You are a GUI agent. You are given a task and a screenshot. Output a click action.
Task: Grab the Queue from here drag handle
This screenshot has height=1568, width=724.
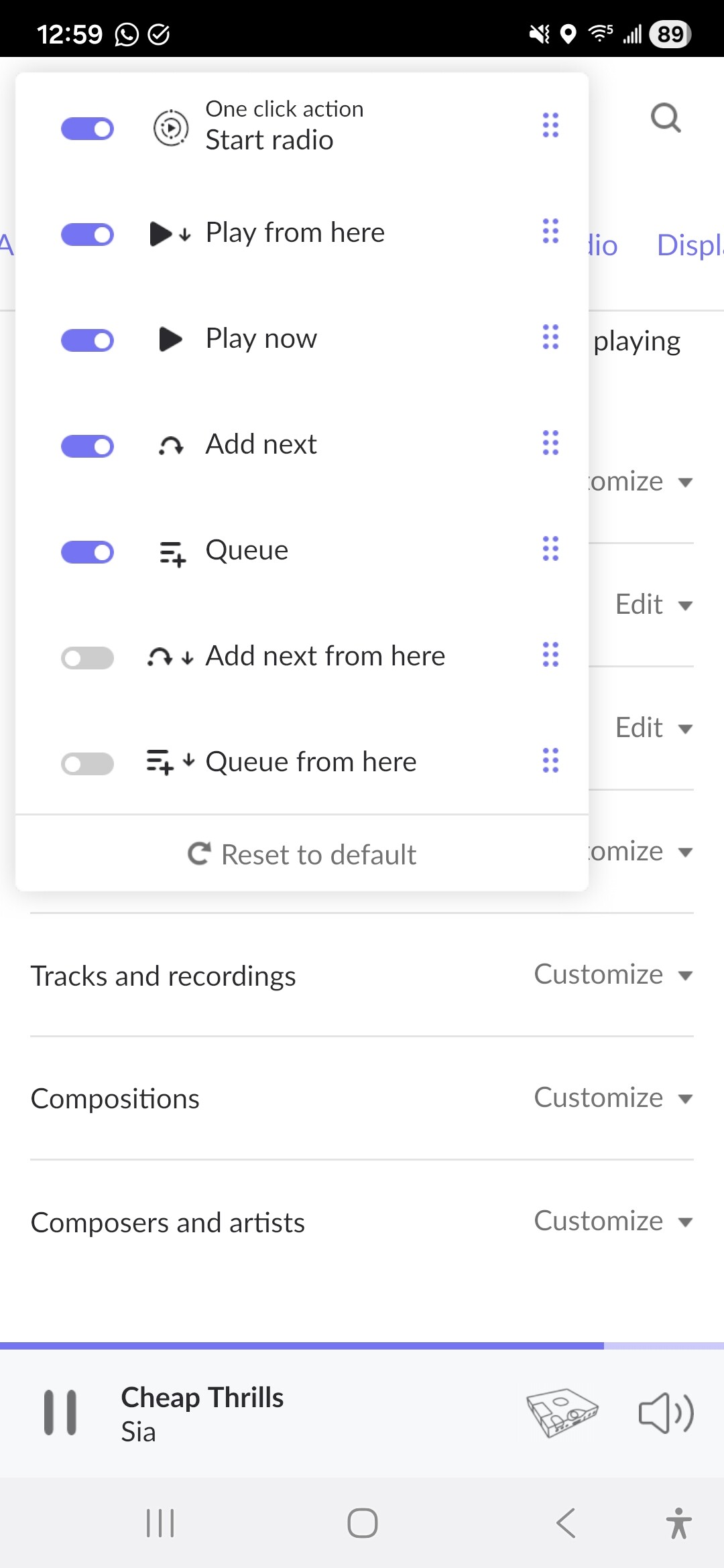pyautogui.click(x=550, y=761)
